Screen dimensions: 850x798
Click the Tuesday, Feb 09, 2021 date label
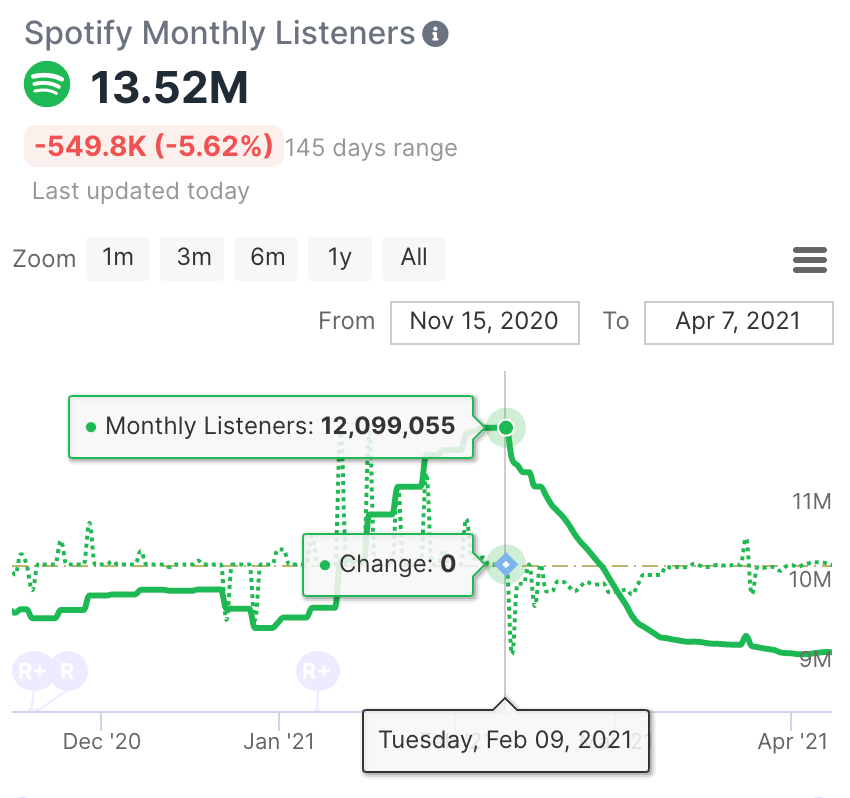tap(505, 740)
